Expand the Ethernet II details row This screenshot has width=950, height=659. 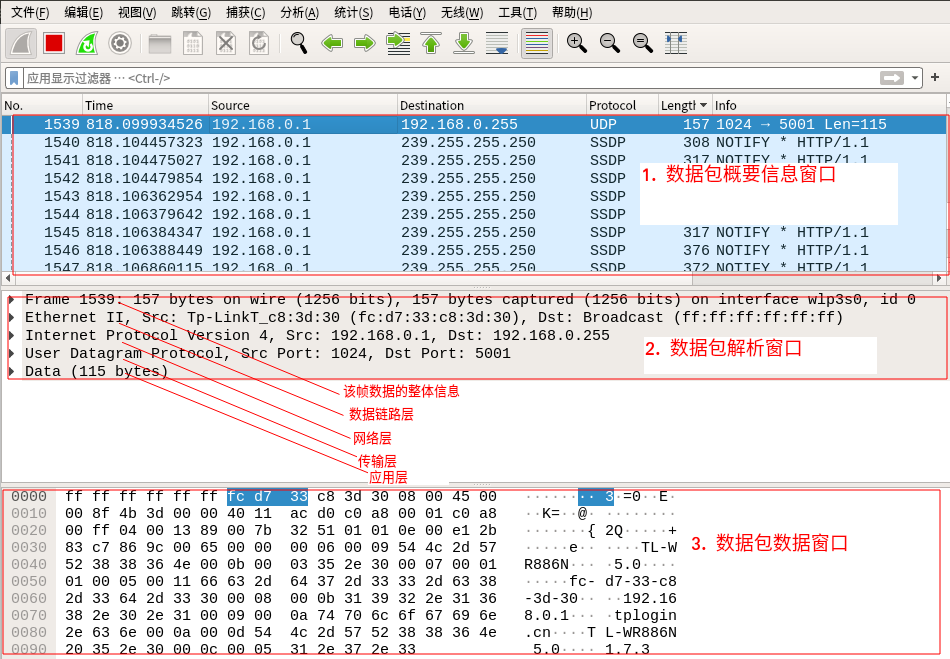(x=11, y=317)
